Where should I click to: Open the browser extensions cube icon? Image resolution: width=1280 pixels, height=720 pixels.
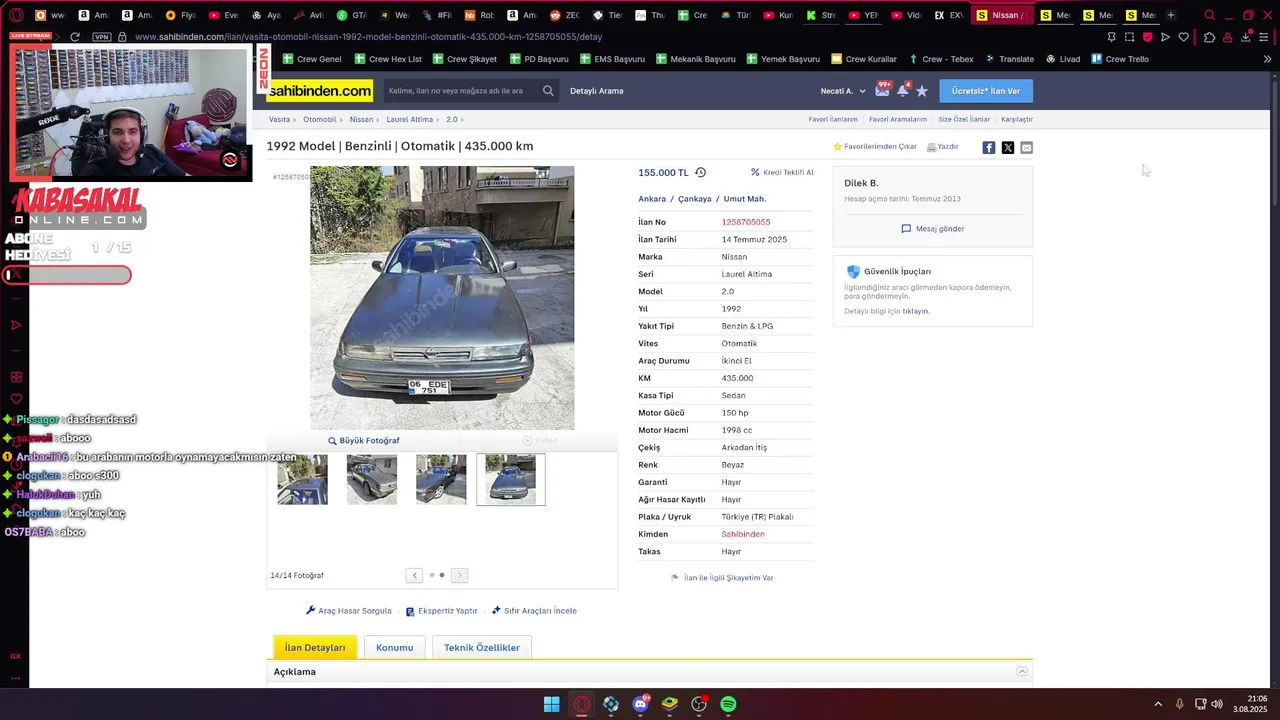(x=1209, y=37)
